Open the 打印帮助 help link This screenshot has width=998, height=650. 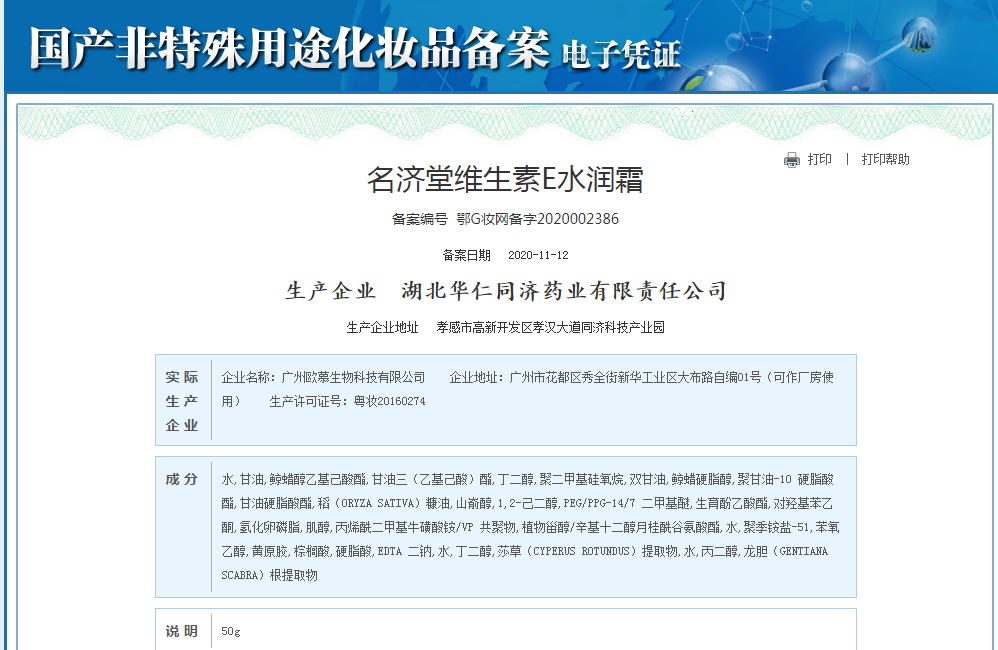click(885, 159)
